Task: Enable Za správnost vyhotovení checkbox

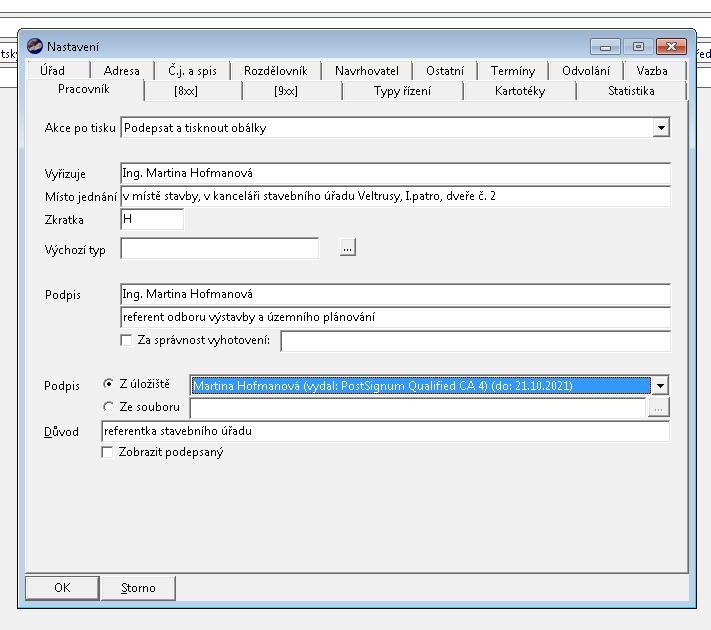Action: [126, 341]
